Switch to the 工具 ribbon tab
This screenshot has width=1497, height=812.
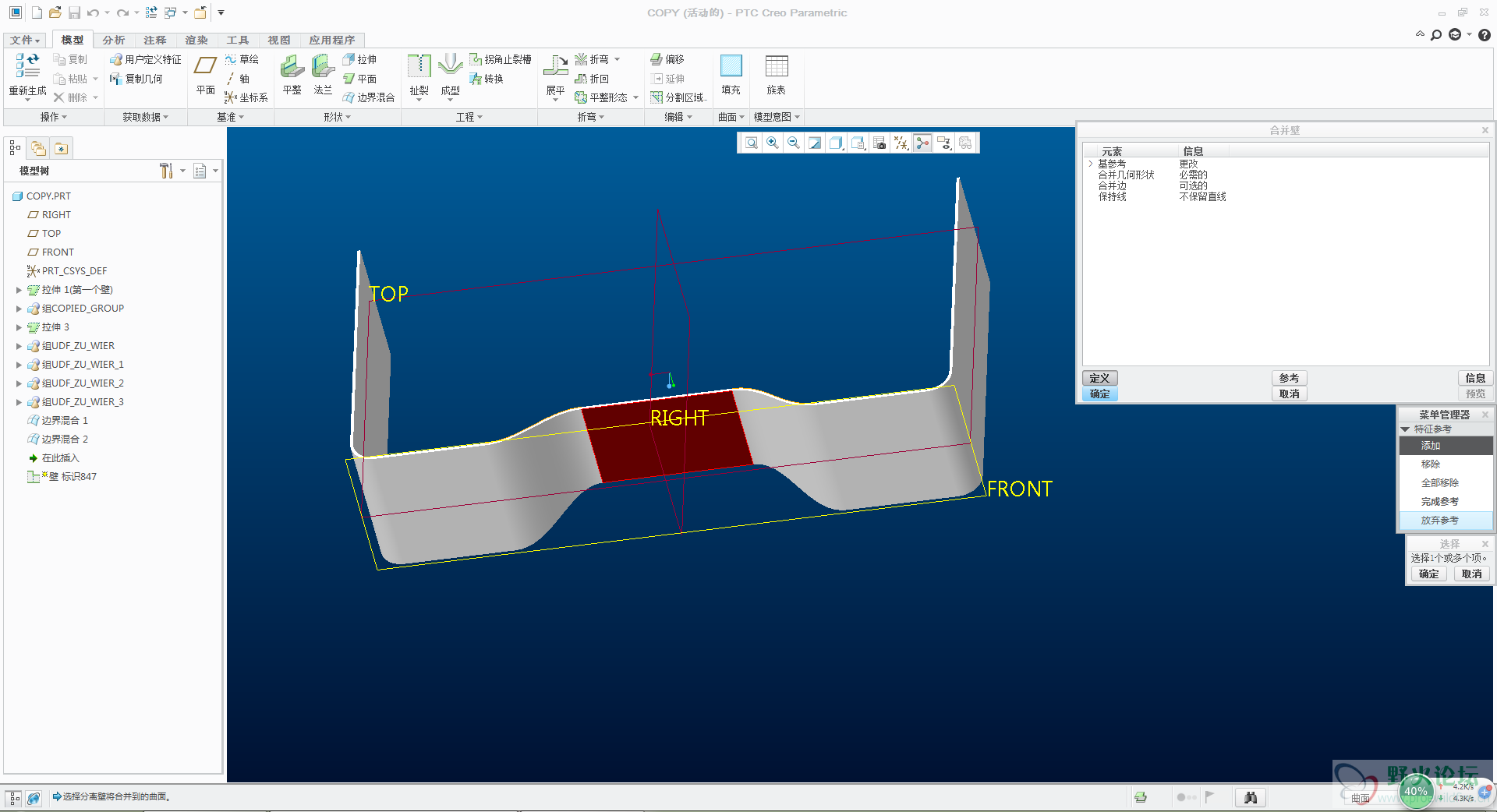(238, 40)
